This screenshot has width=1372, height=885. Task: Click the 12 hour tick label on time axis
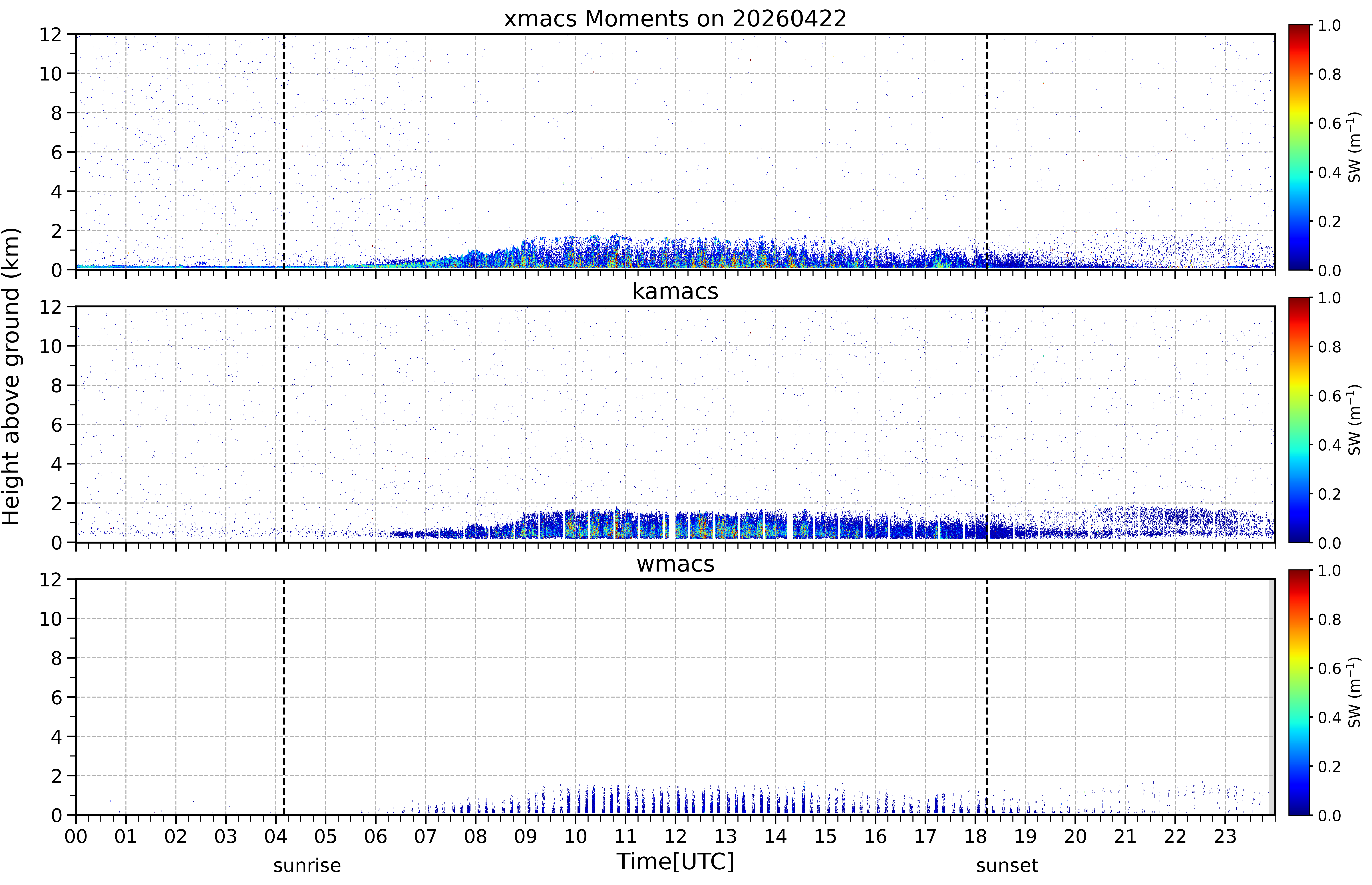point(675,836)
